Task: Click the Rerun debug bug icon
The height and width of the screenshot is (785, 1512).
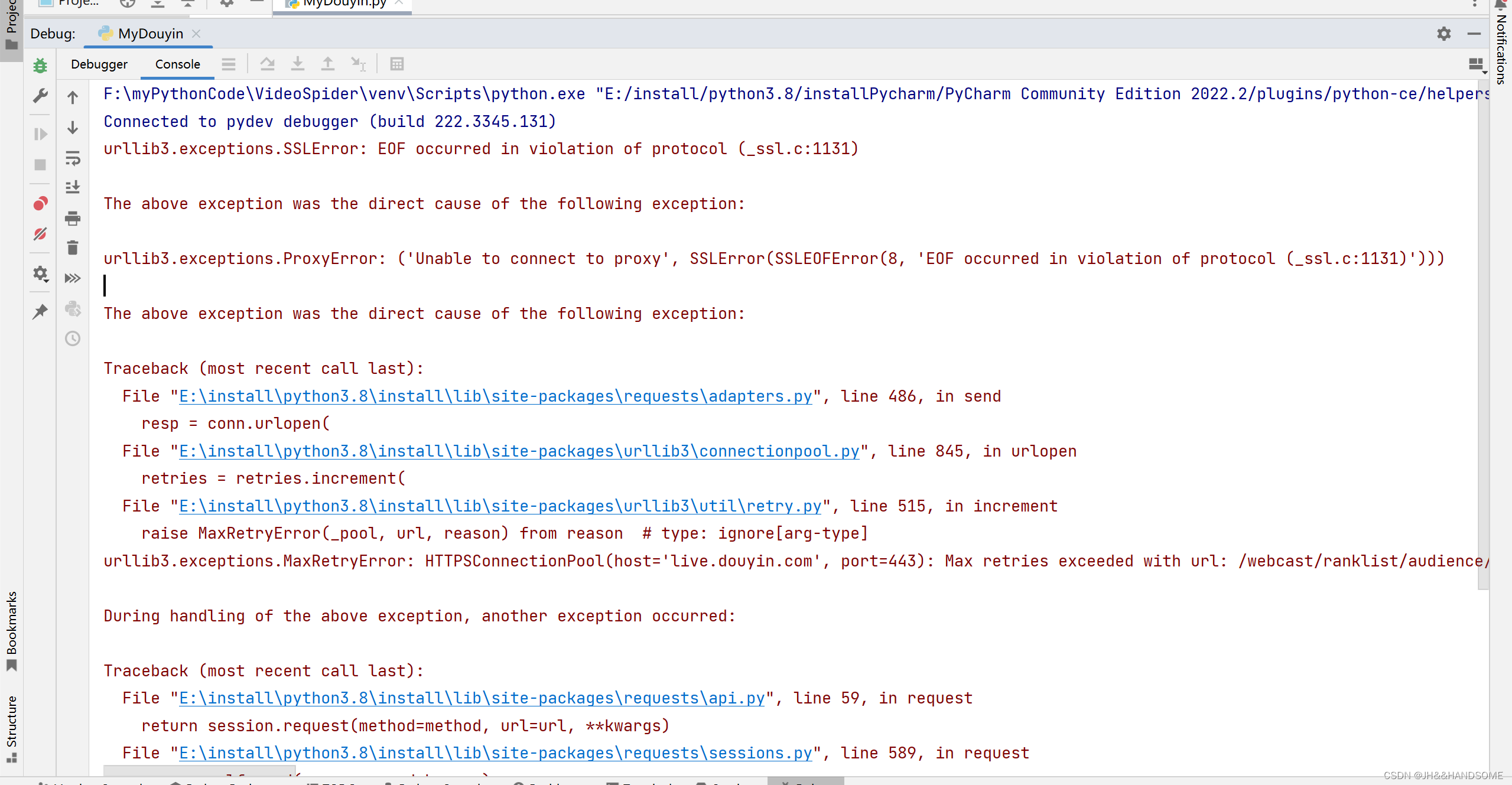Action: coord(40,65)
